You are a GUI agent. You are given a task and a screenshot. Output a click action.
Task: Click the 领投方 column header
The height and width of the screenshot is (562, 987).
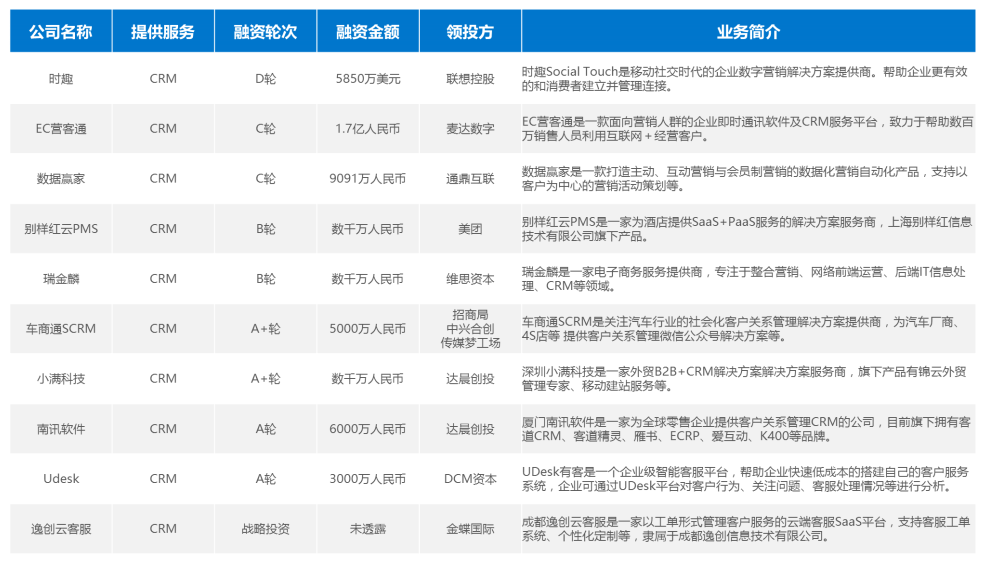[470, 32]
